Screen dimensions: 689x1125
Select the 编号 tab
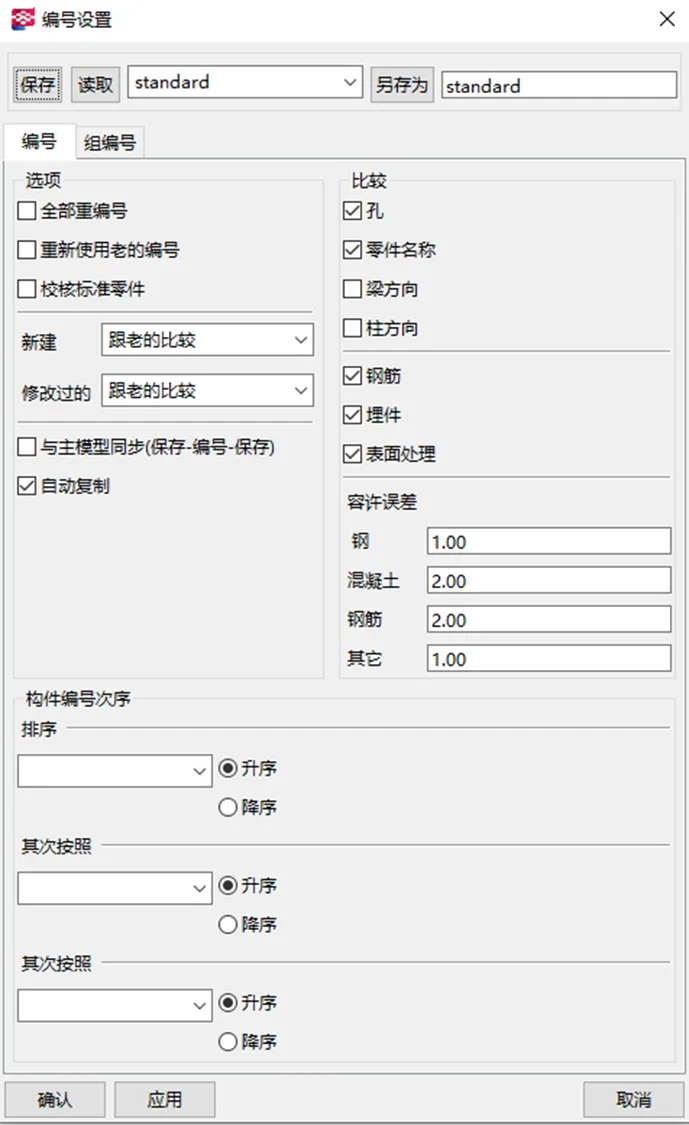[x=39, y=142]
